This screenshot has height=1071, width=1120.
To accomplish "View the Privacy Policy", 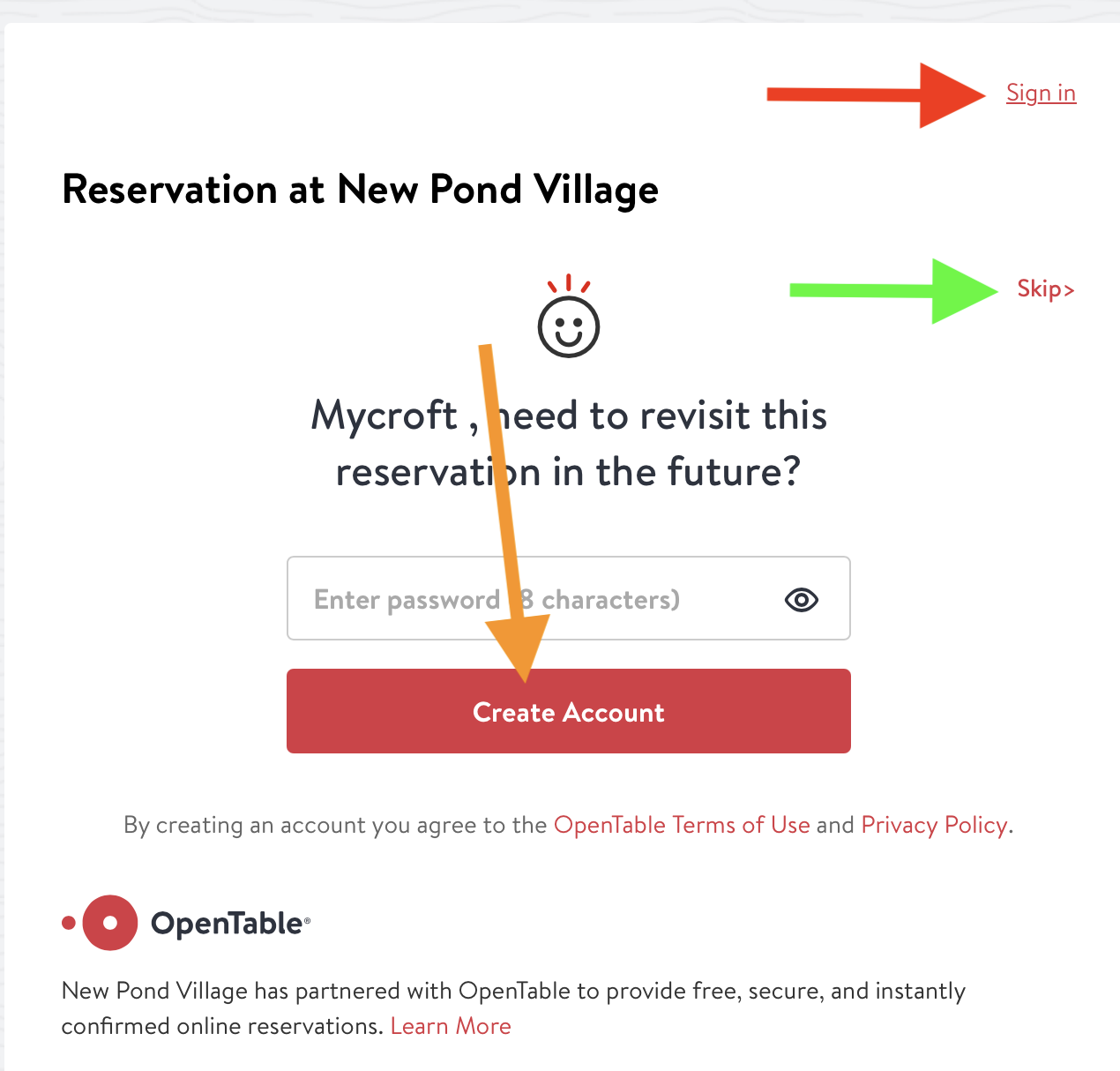I will click(x=934, y=825).
